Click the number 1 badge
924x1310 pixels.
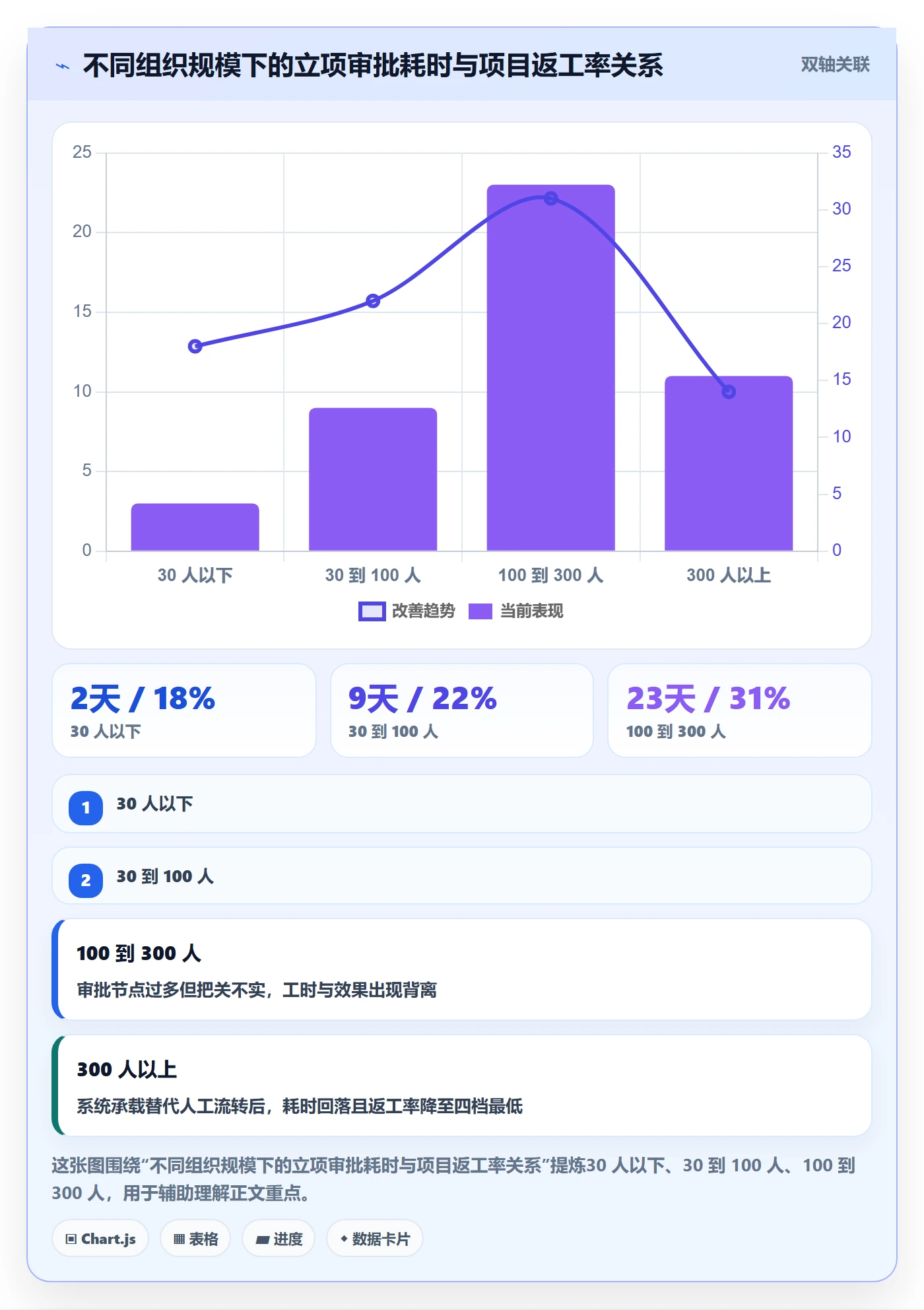[86, 808]
